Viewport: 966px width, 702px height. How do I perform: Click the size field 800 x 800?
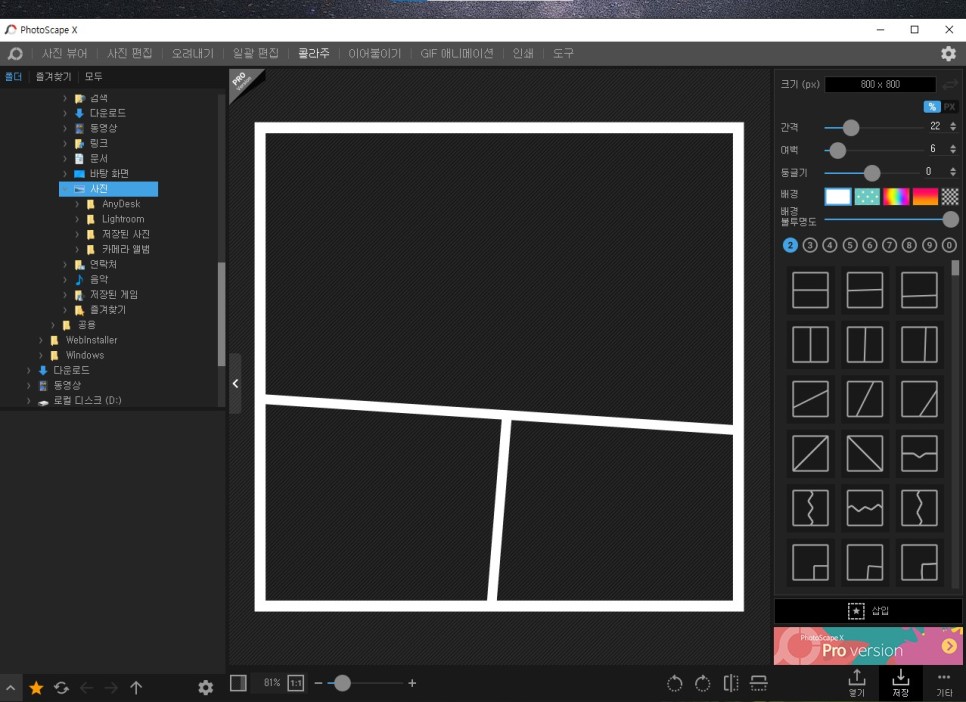point(880,84)
